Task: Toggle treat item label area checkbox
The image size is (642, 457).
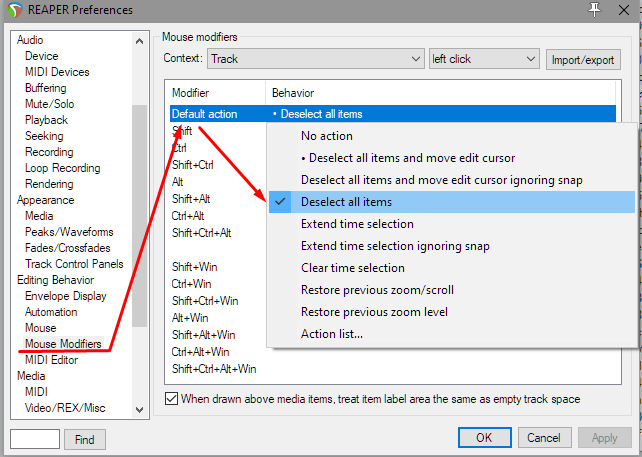Action: [x=171, y=398]
